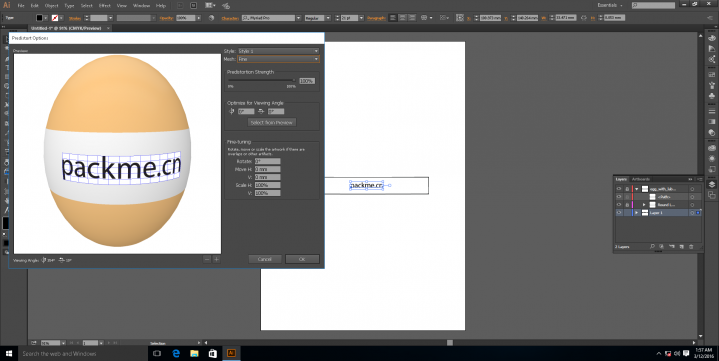Hide Layer 1 using its eye icon
Image resolution: width=719 pixels, height=361 pixels.
(619, 213)
